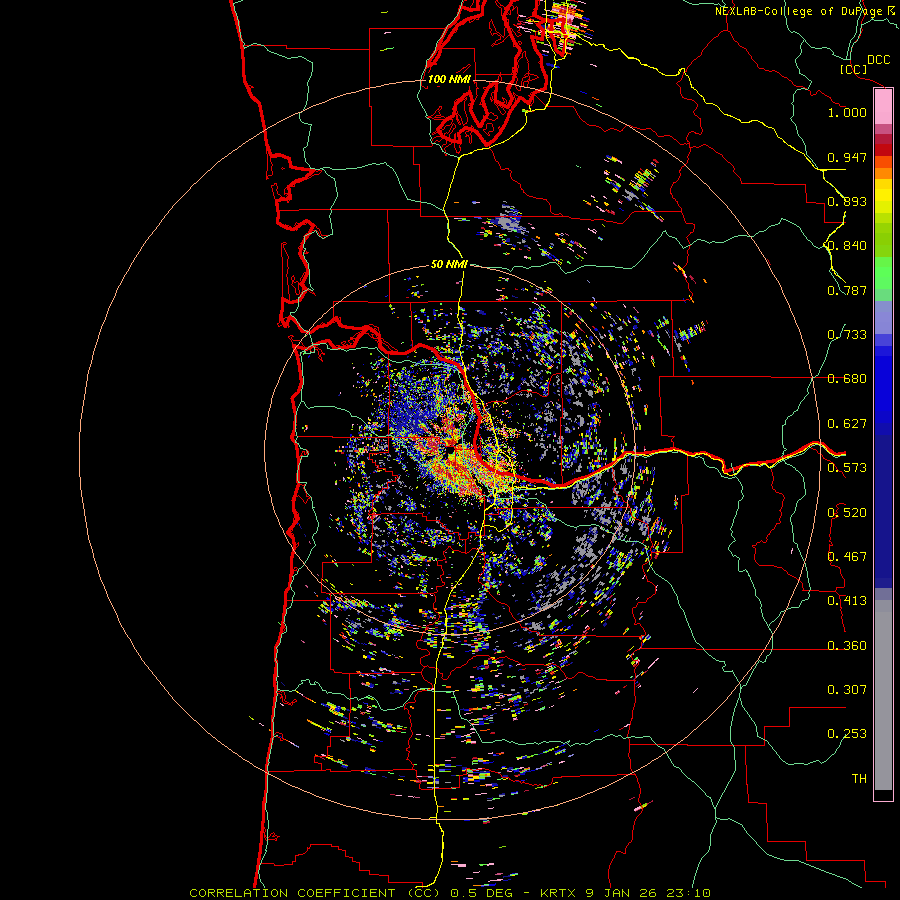
Task: Click the '0.520' legend value
Action: point(847,513)
